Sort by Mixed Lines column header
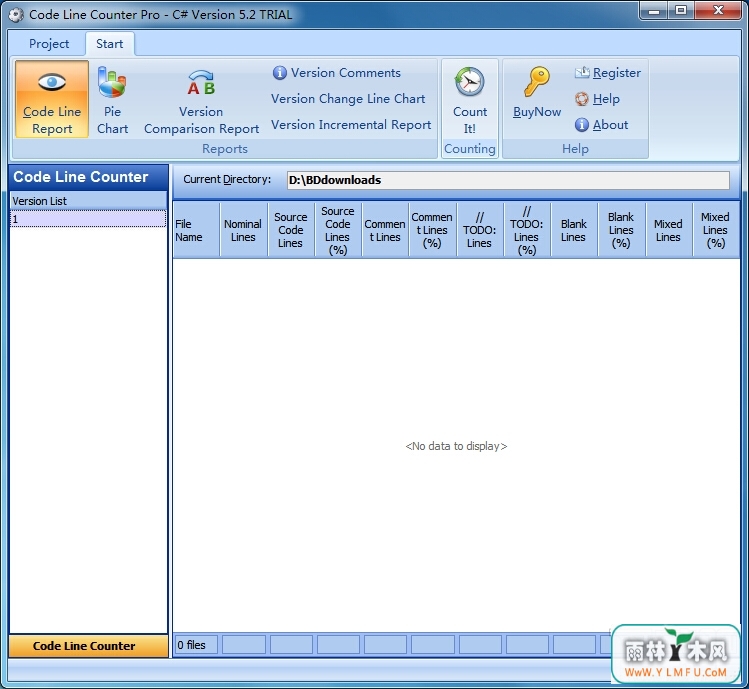The width and height of the screenshot is (749, 689). coord(668,230)
